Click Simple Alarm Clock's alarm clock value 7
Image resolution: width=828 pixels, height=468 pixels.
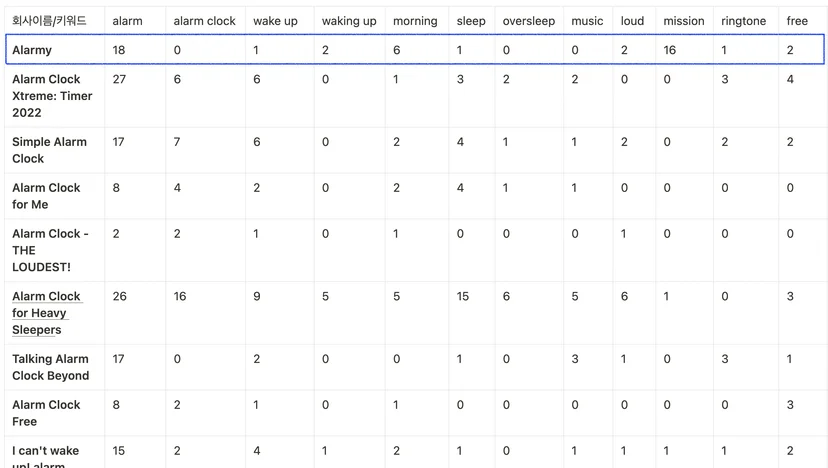pos(177,142)
